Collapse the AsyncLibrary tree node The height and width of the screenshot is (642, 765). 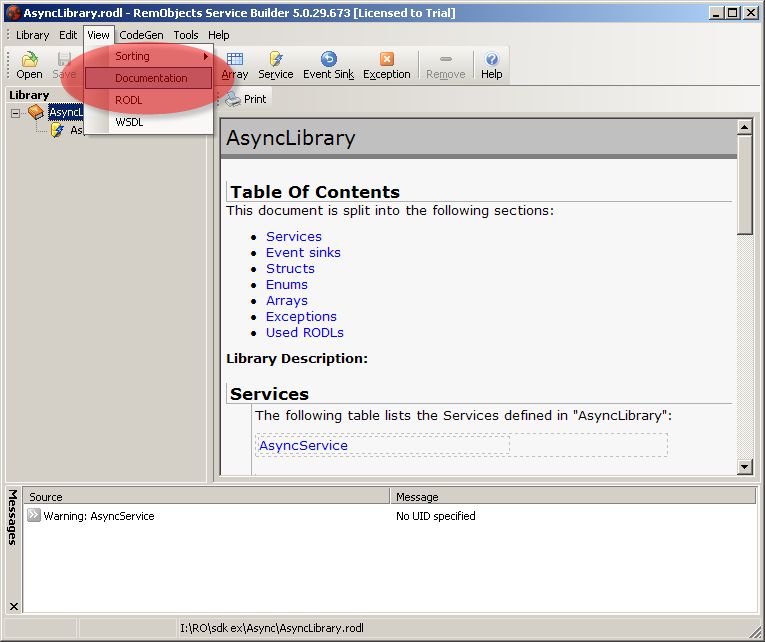16,113
